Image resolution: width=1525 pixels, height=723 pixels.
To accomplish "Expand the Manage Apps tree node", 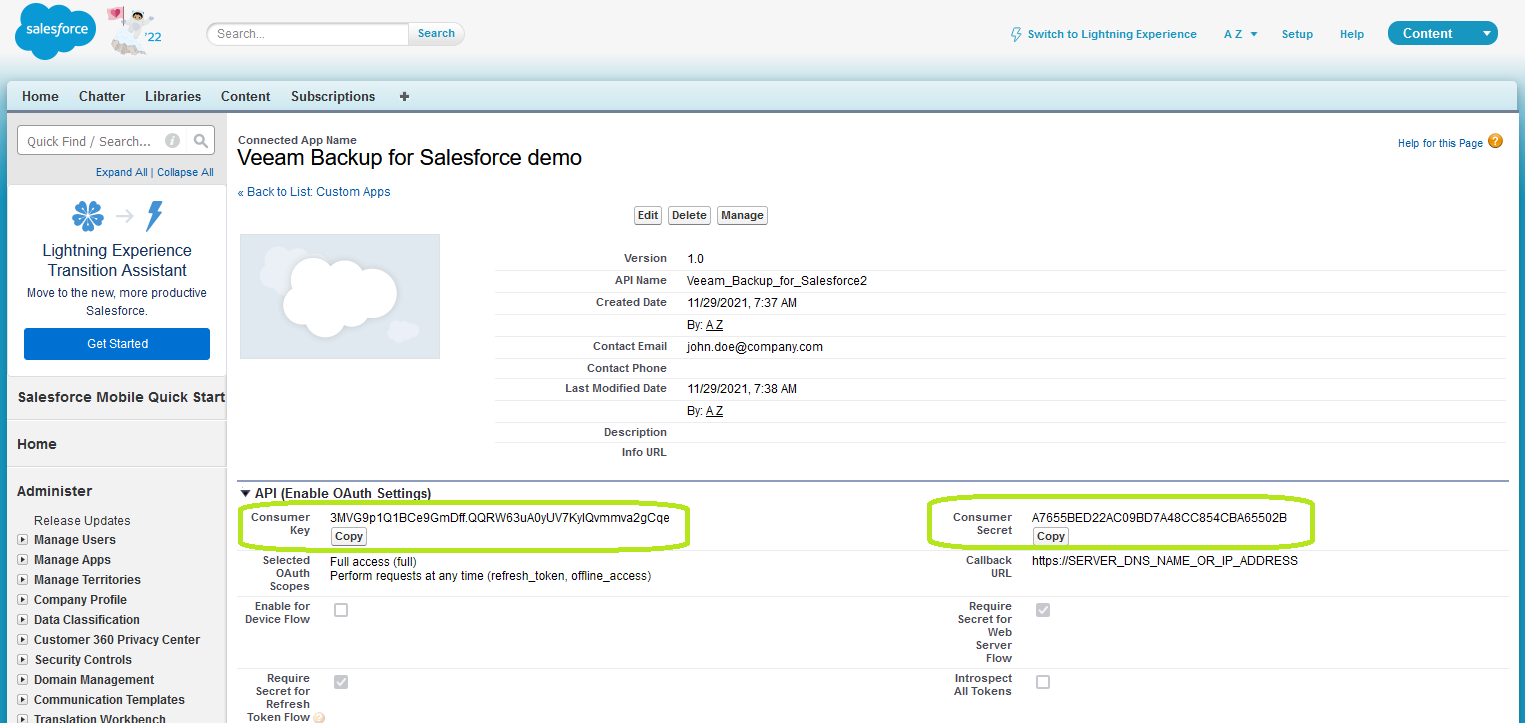I will (x=23, y=560).
